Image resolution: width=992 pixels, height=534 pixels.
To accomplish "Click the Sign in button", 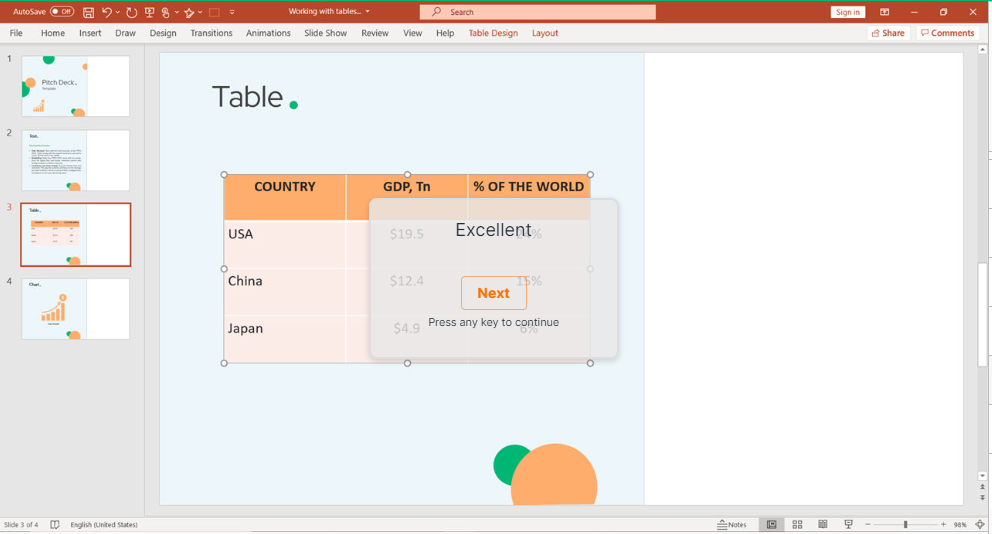I will tap(847, 12).
